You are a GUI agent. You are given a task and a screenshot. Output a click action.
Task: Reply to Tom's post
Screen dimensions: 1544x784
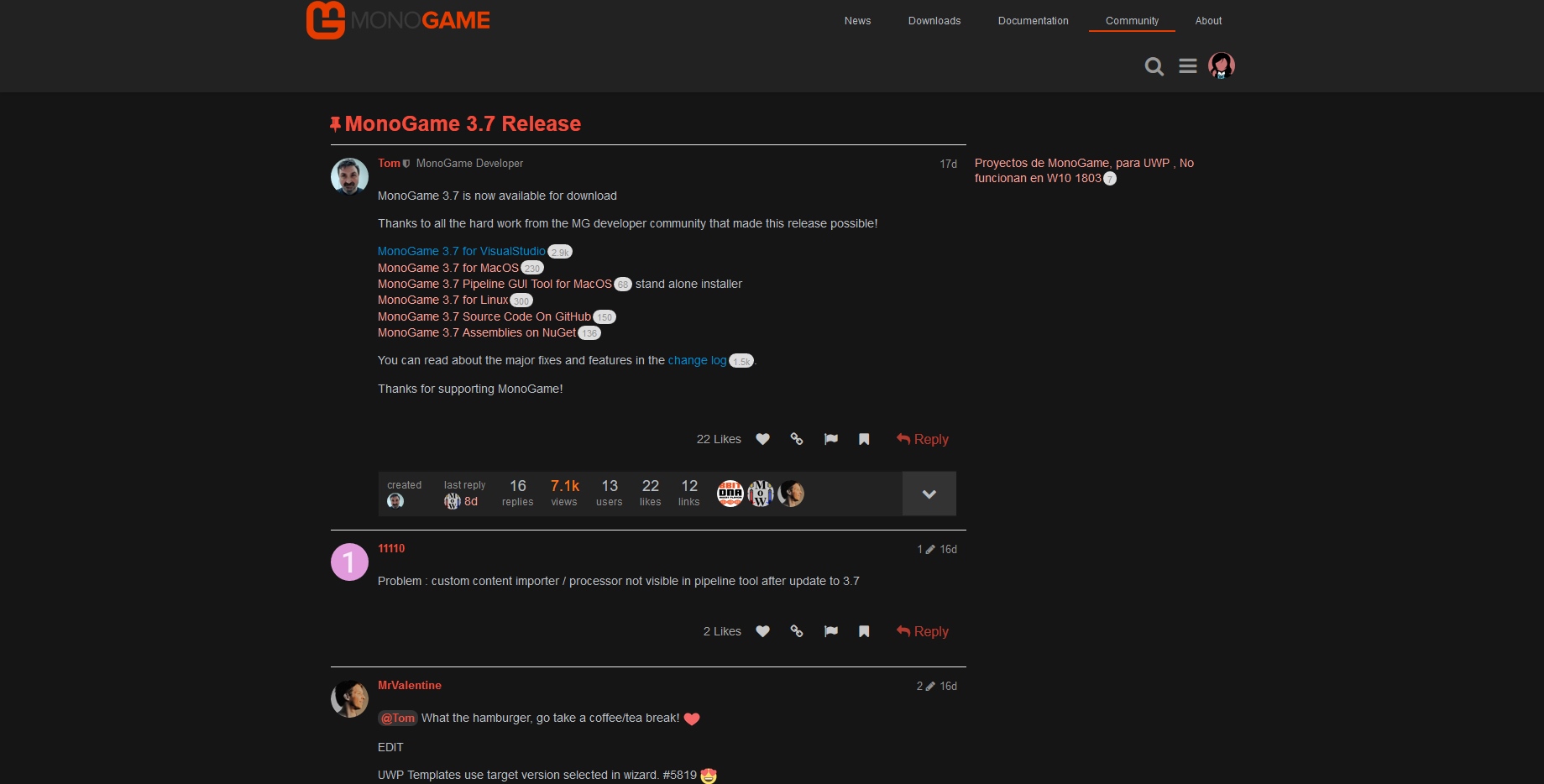[922, 439]
